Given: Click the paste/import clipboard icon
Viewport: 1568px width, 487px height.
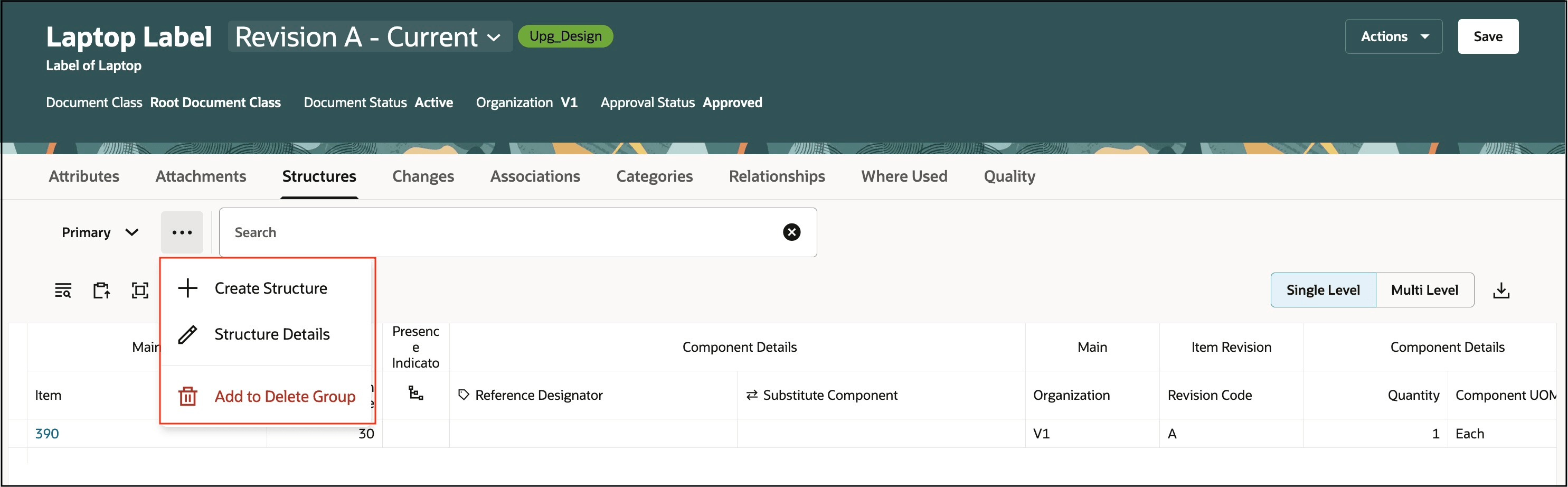Looking at the screenshot, I should (x=101, y=291).
